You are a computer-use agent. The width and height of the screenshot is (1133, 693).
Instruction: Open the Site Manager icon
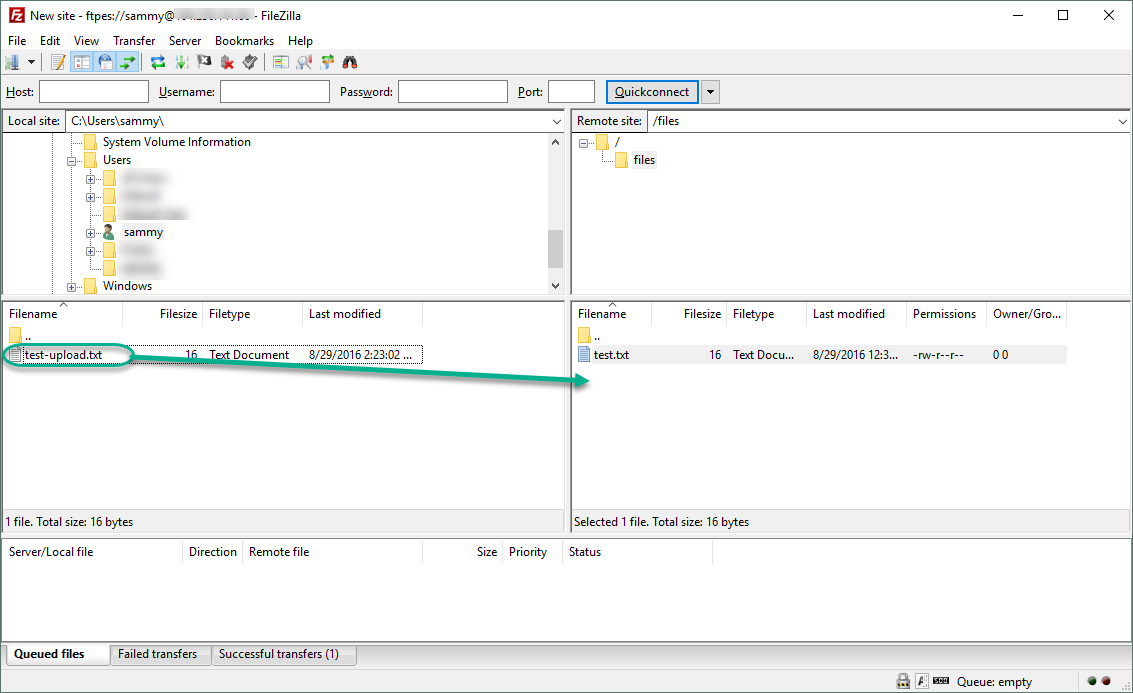point(12,62)
